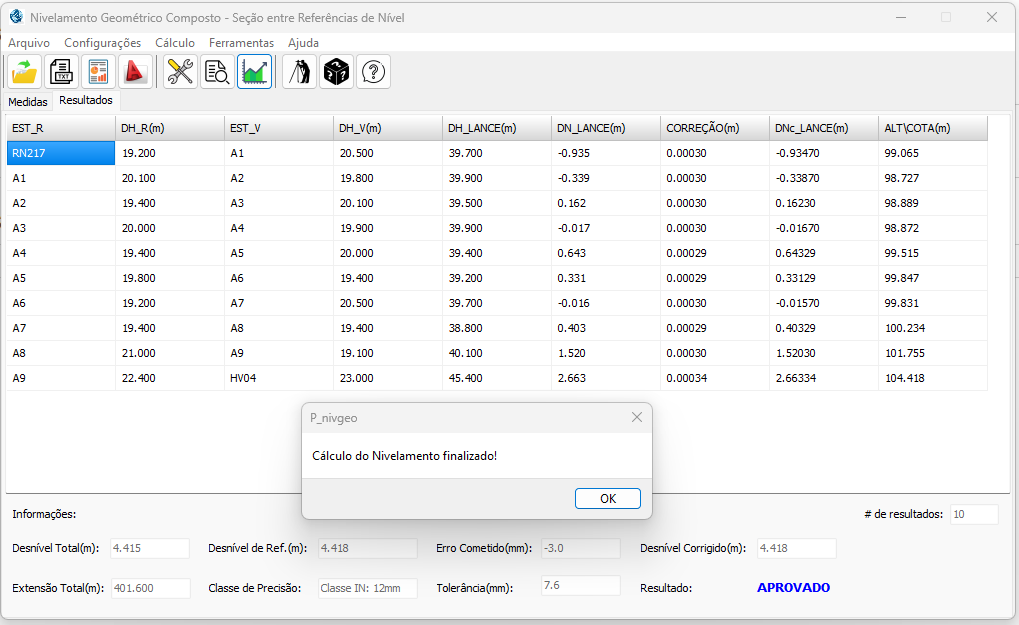Click the DH_R value 22.400
The image size is (1019, 625).
tap(170, 378)
